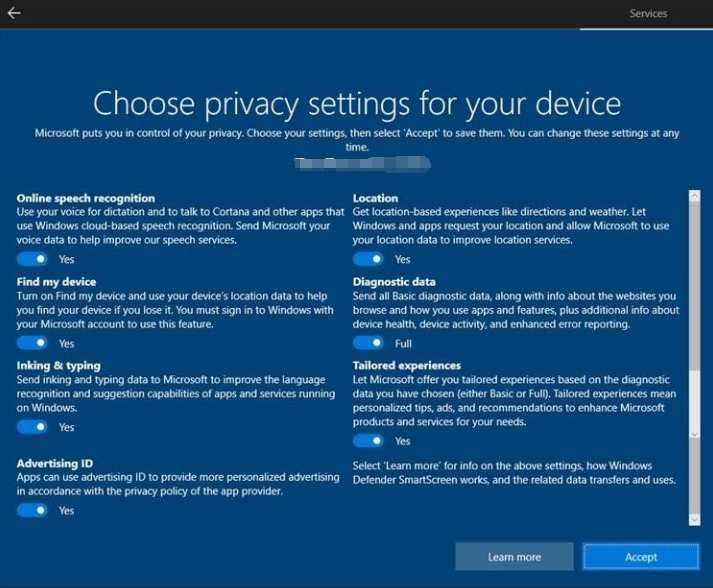Click the page title text
The width and height of the screenshot is (713, 588).
357,104
